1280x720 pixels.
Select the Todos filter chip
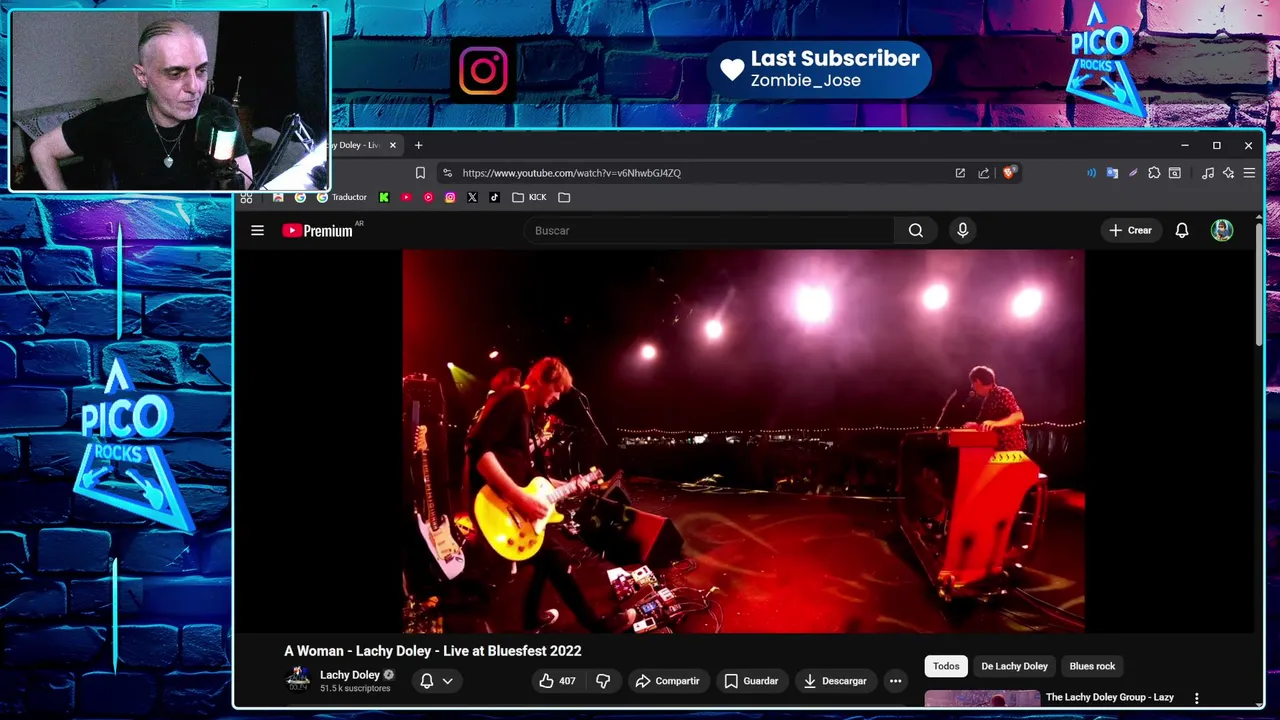pos(946,666)
